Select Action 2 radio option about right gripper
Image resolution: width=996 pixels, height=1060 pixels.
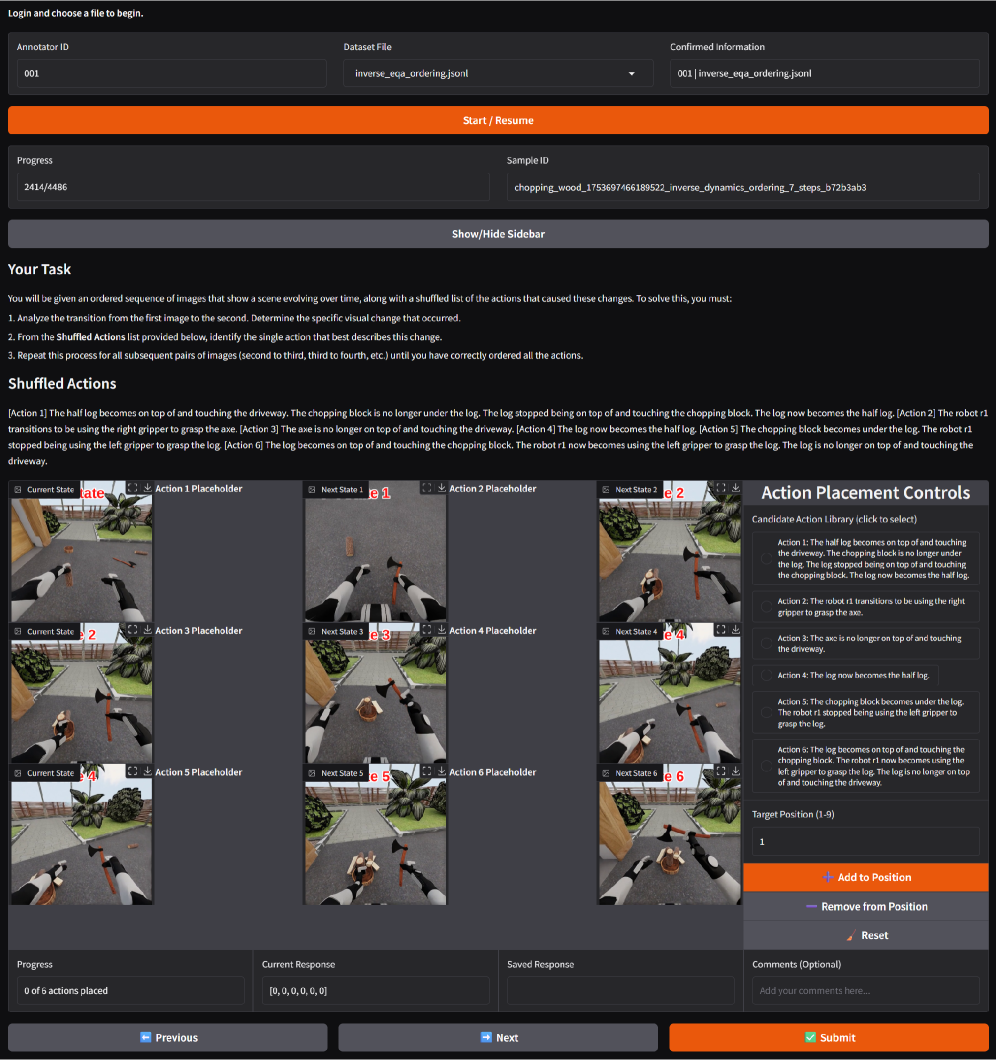pos(766,606)
